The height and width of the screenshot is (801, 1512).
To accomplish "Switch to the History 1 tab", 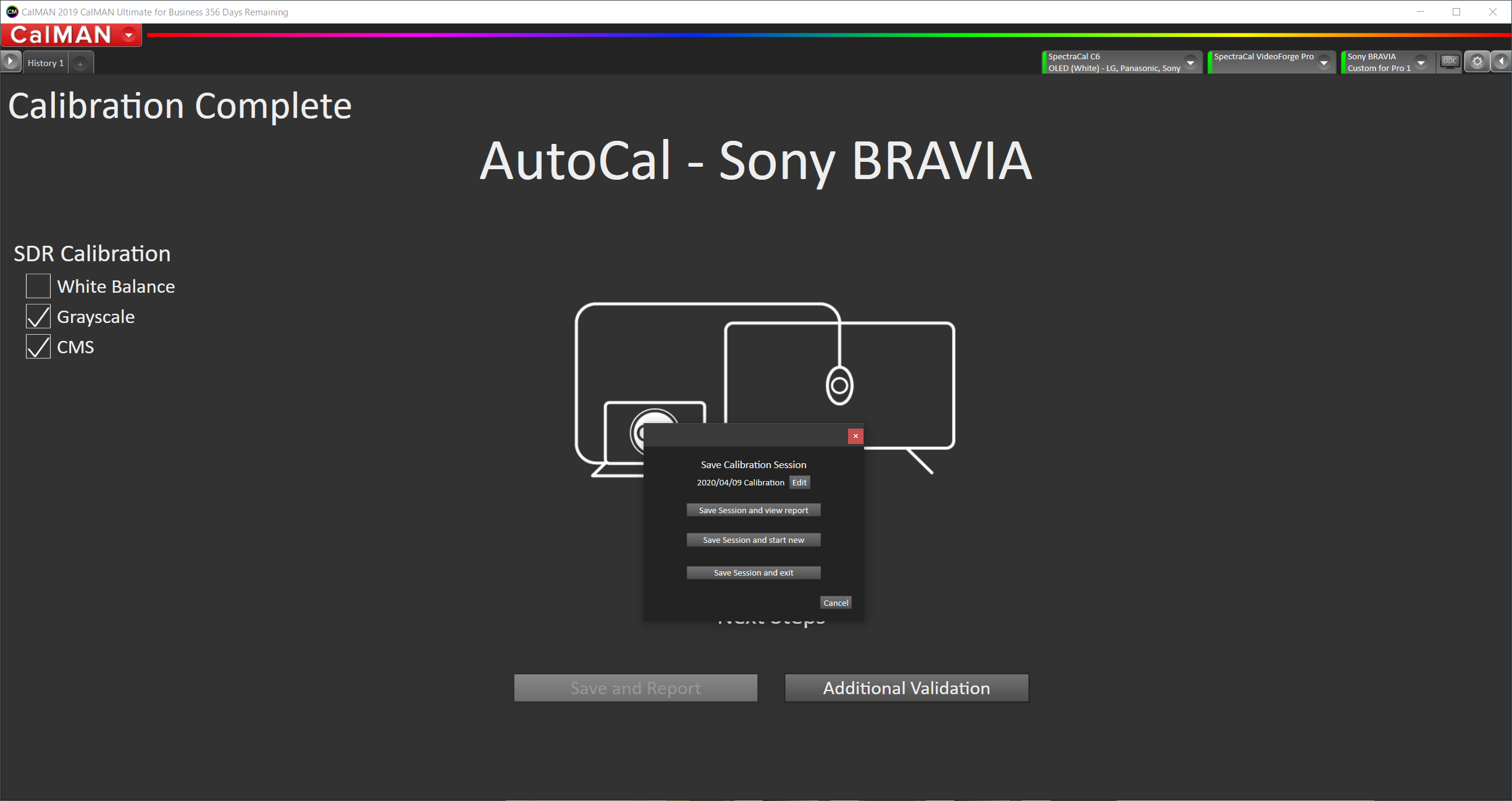I will (46, 63).
